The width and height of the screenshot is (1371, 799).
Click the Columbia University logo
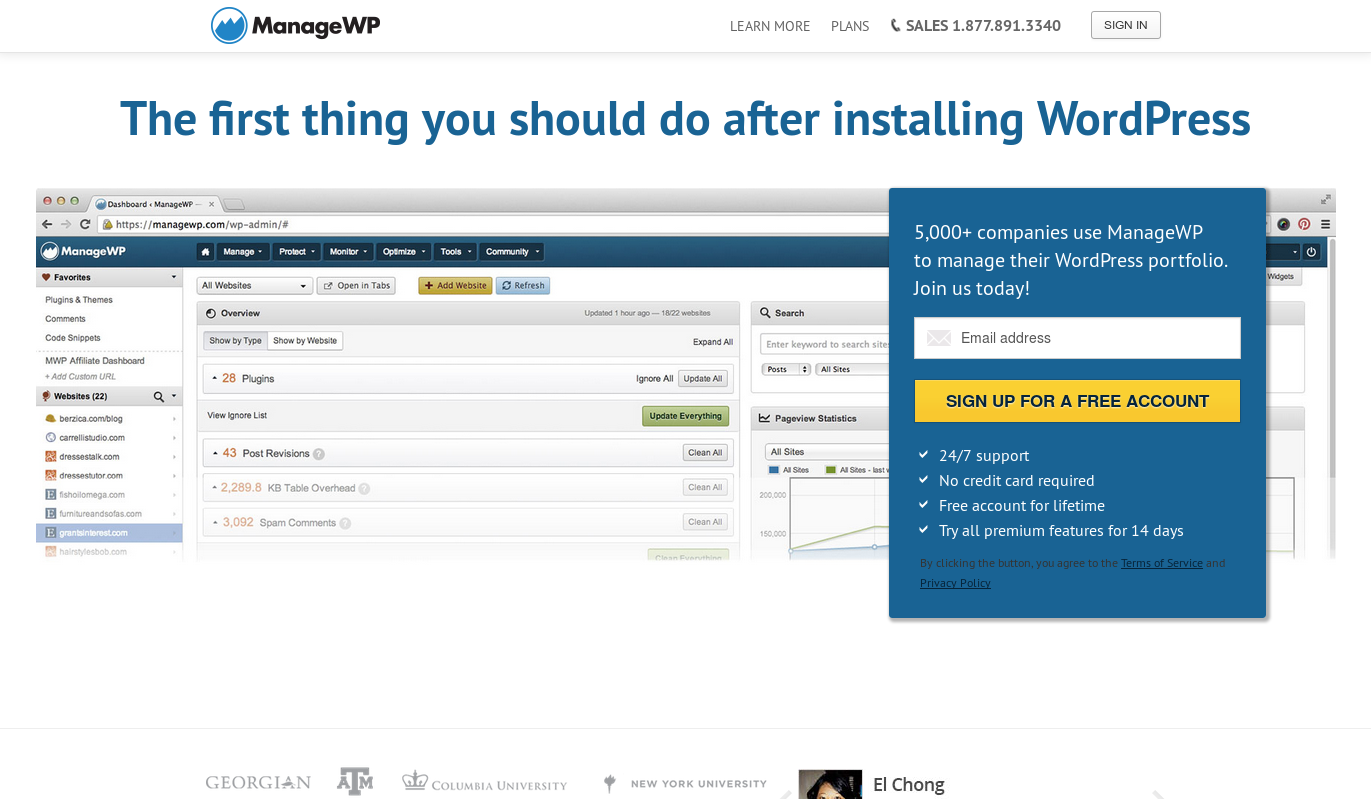[x=485, y=782]
